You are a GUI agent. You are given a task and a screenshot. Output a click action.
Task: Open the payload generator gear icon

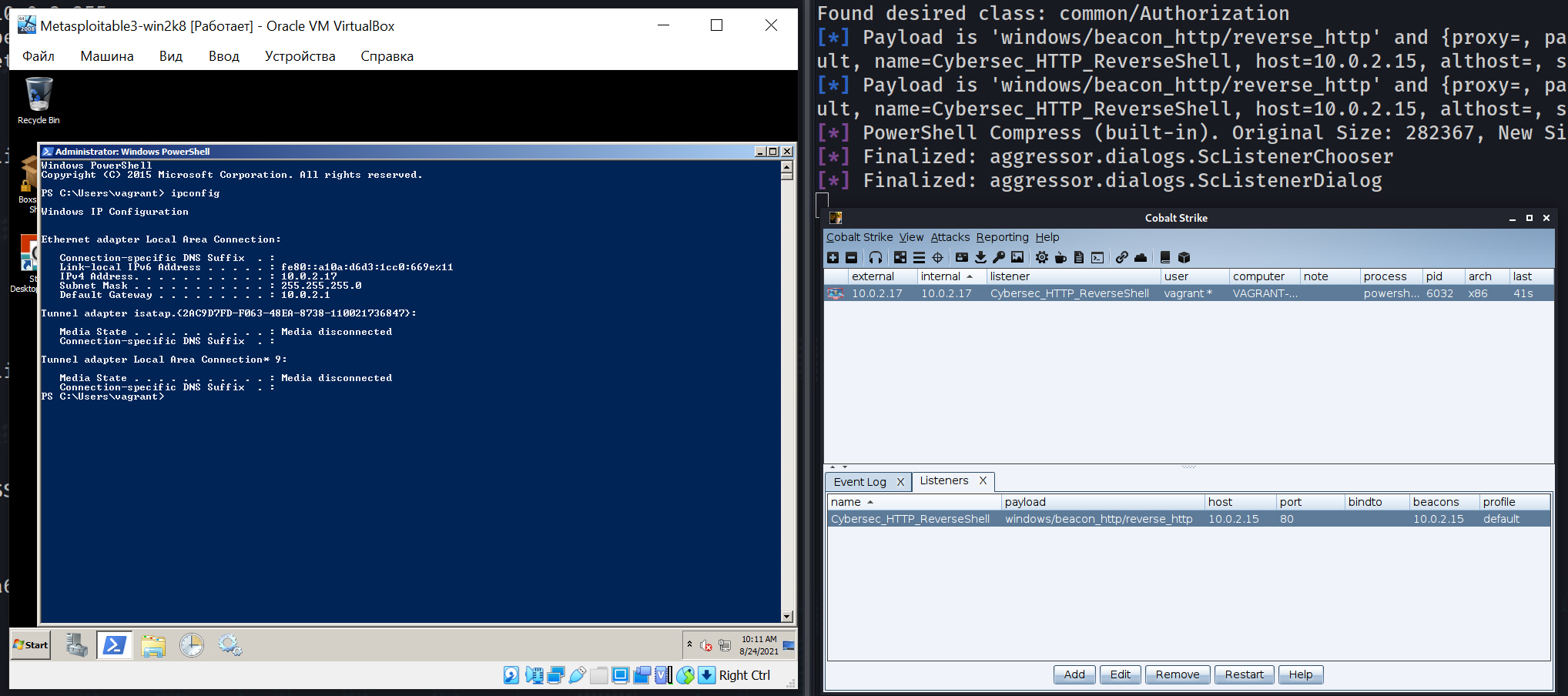[x=1041, y=258]
